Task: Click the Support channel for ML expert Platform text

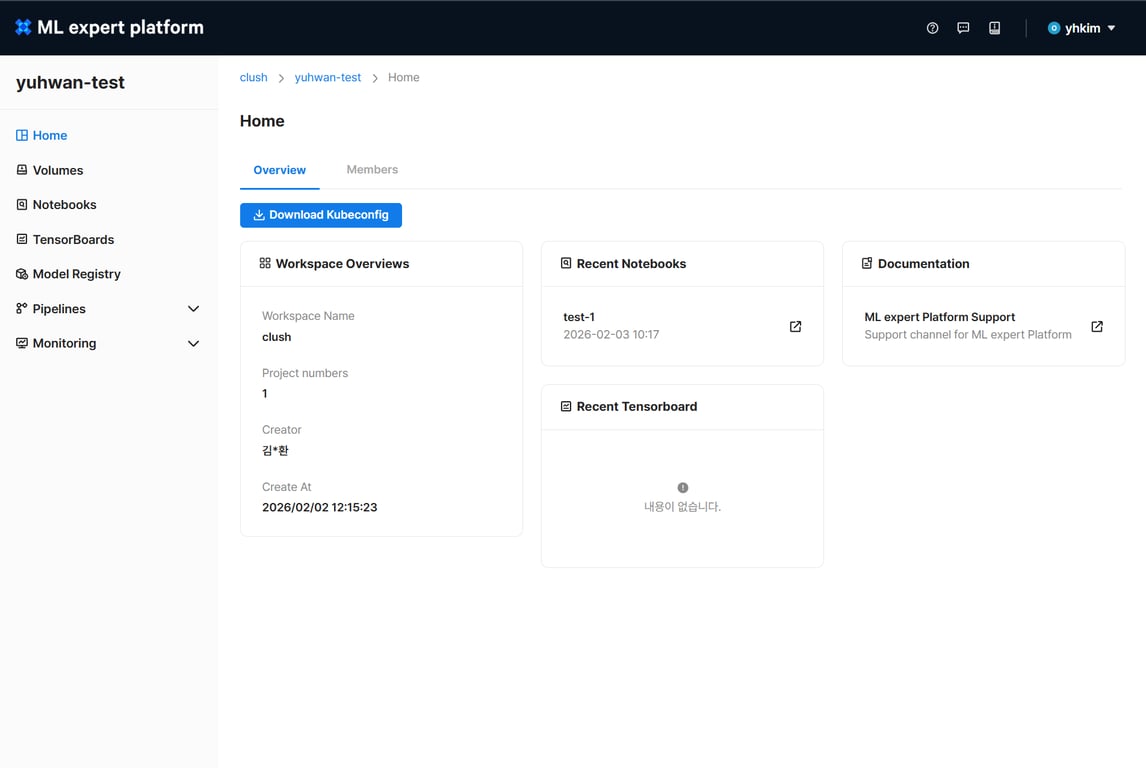Action: point(968,335)
